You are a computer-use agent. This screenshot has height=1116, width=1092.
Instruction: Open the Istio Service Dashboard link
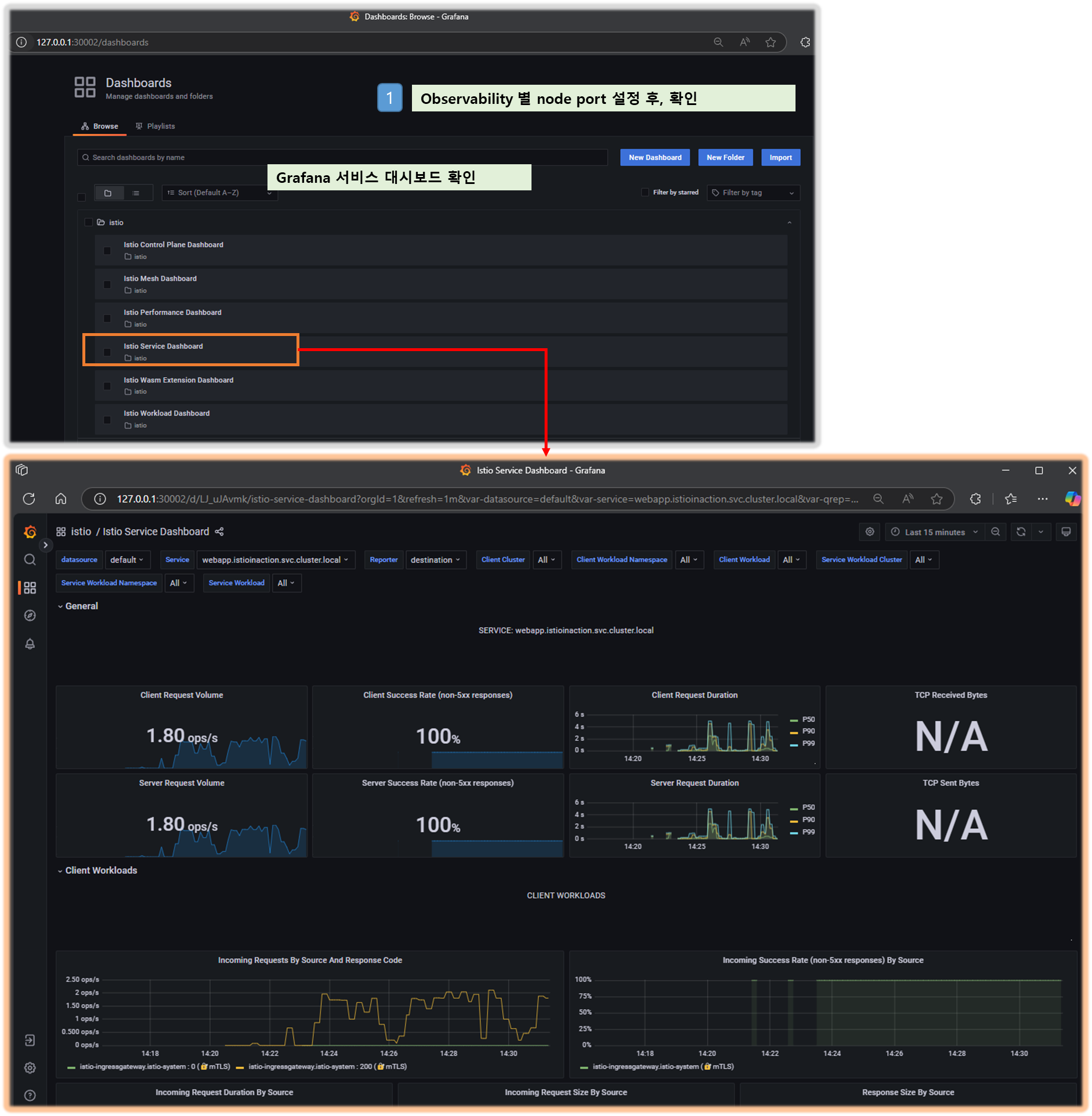click(x=163, y=346)
